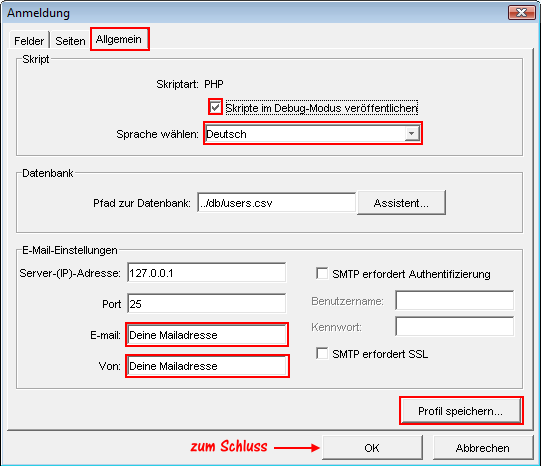
Task: Expand the Sprache wählen dropdown arrow
Action: click(x=411, y=133)
